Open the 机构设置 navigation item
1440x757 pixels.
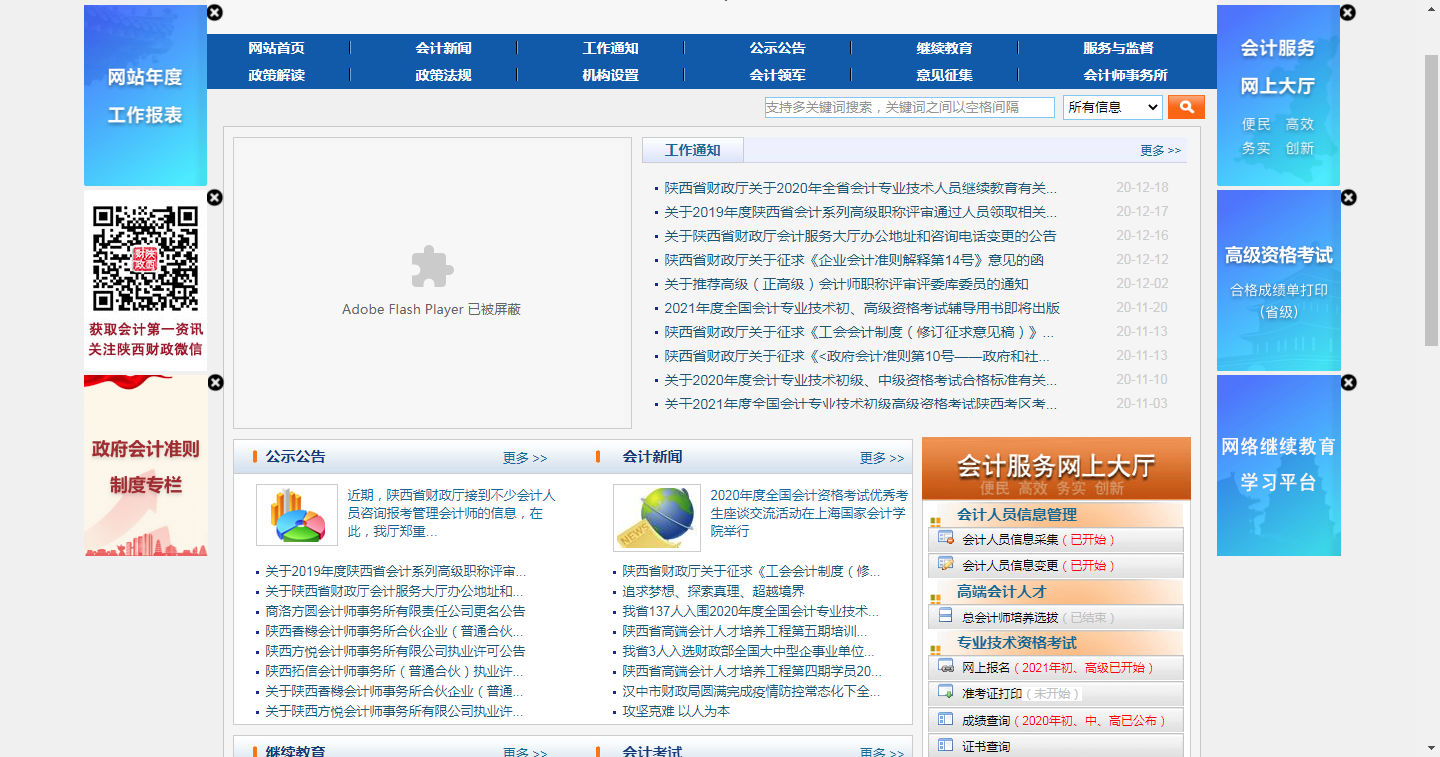pos(611,75)
